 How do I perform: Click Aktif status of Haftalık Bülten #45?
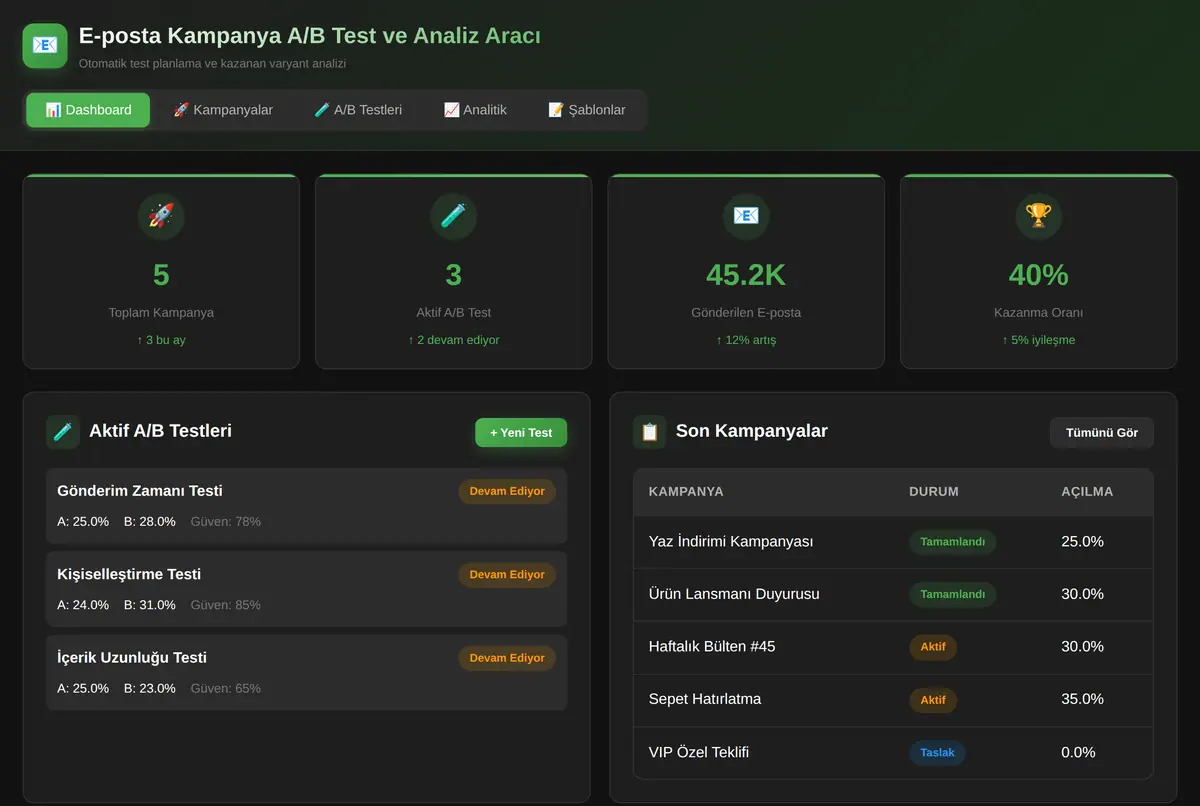[933, 647]
